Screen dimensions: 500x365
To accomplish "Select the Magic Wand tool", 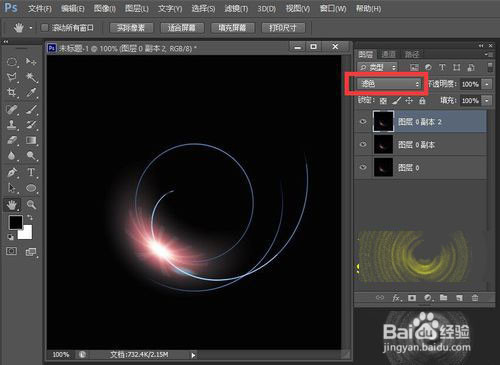I will click(x=31, y=77).
